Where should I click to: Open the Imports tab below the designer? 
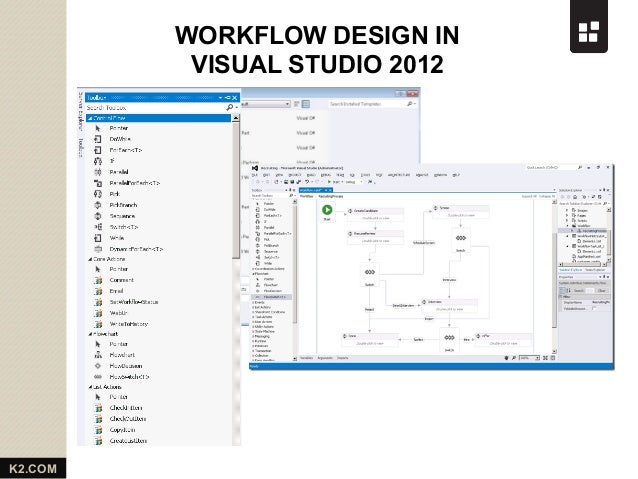[343, 358]
